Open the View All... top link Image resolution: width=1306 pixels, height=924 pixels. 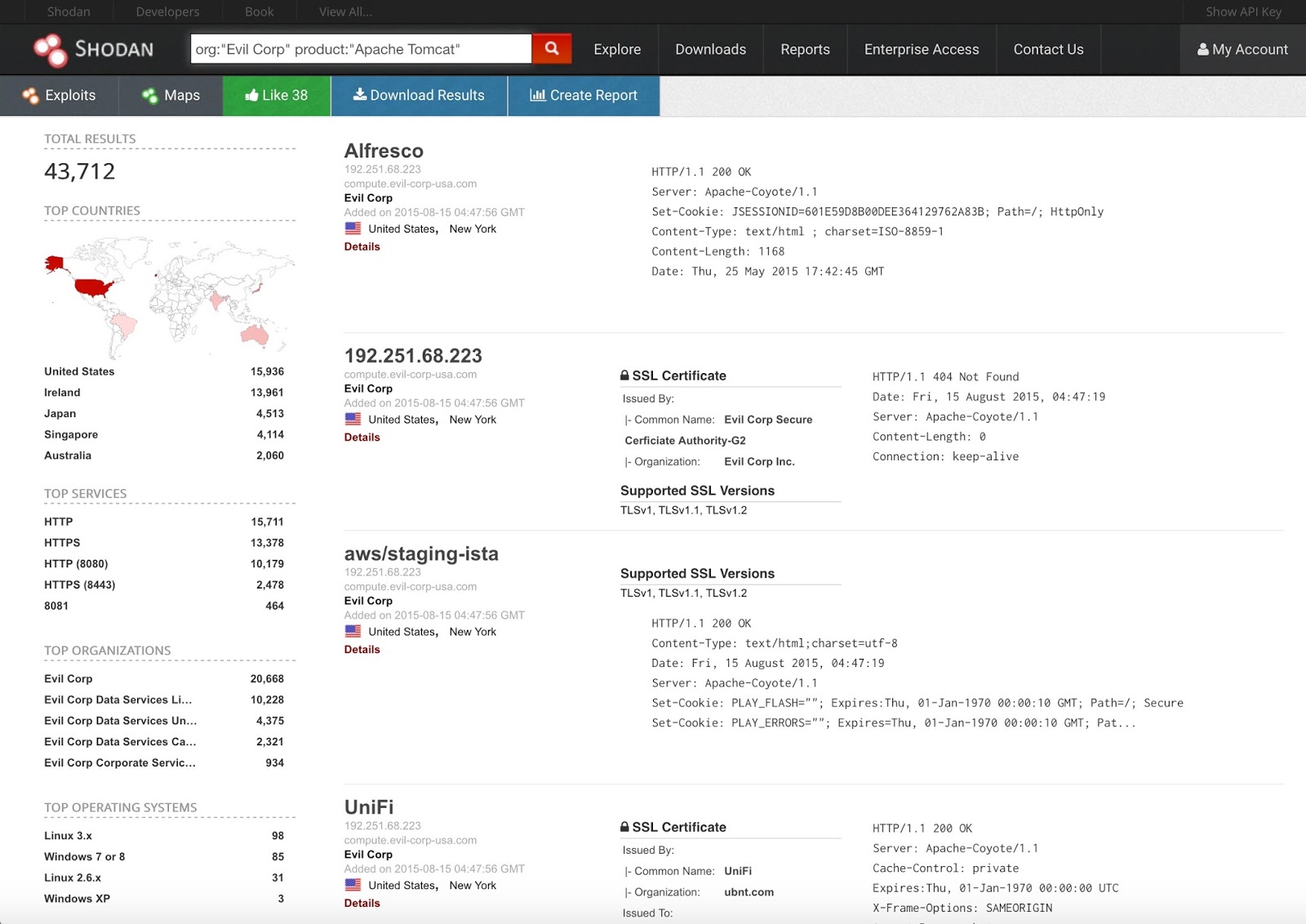345,11
